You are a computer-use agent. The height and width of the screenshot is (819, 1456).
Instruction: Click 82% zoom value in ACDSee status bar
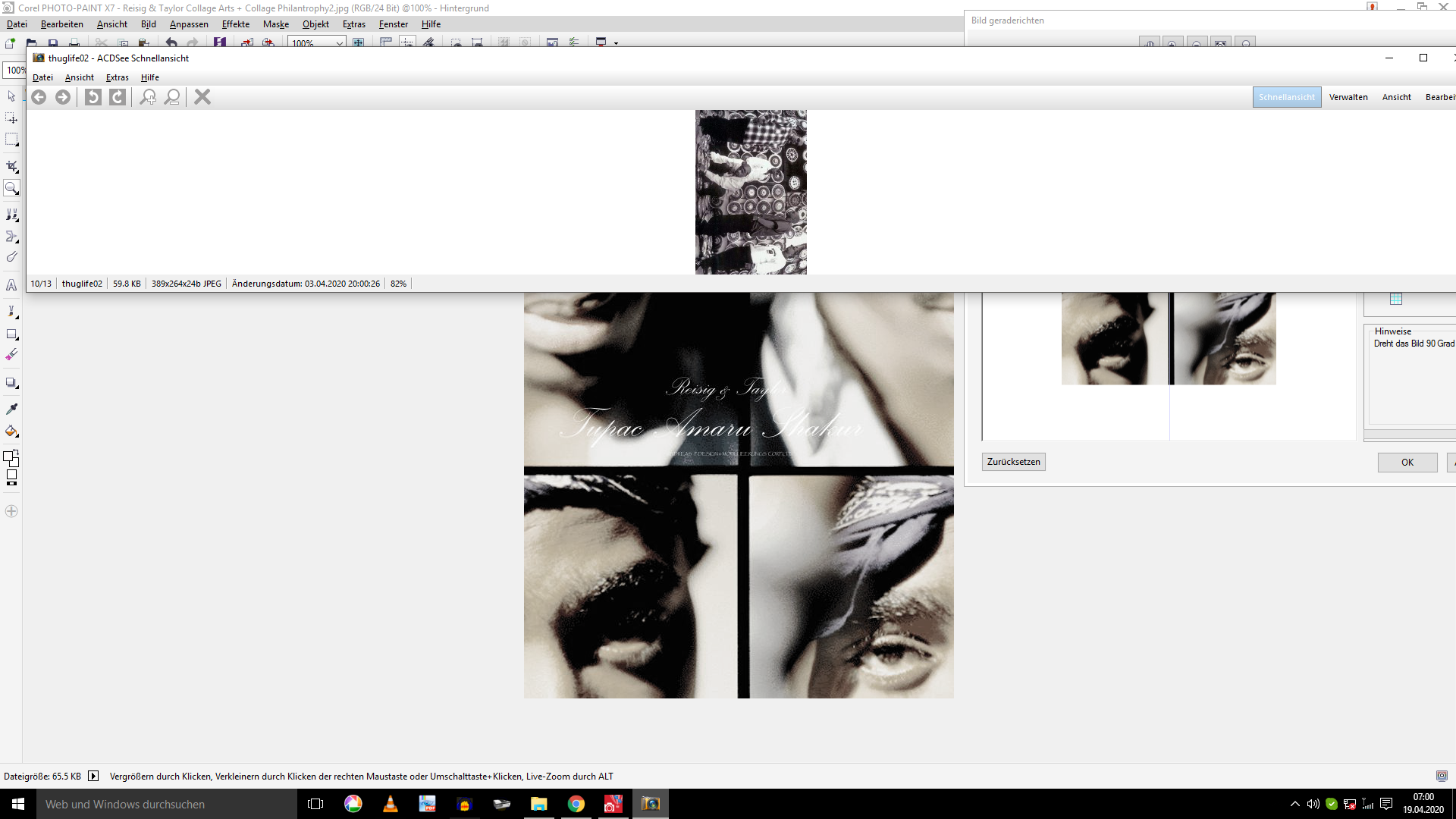[x=398, y=284]
